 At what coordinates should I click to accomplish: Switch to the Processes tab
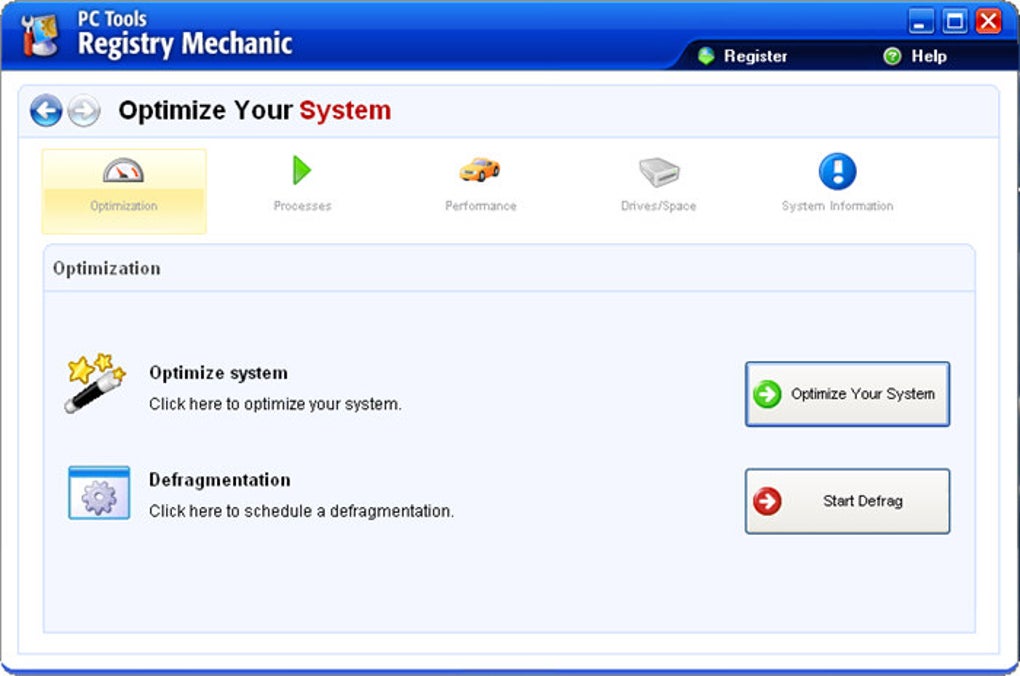(x=302, y=206)
